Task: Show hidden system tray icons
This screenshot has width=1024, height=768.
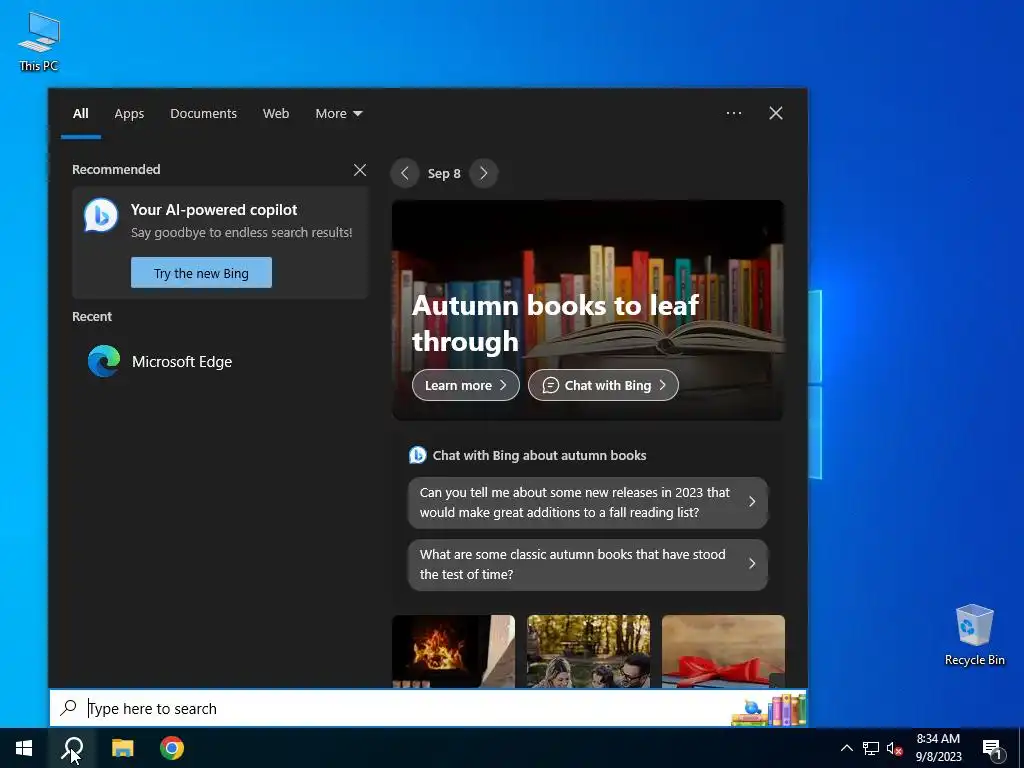Action: [x=846, y=748]
